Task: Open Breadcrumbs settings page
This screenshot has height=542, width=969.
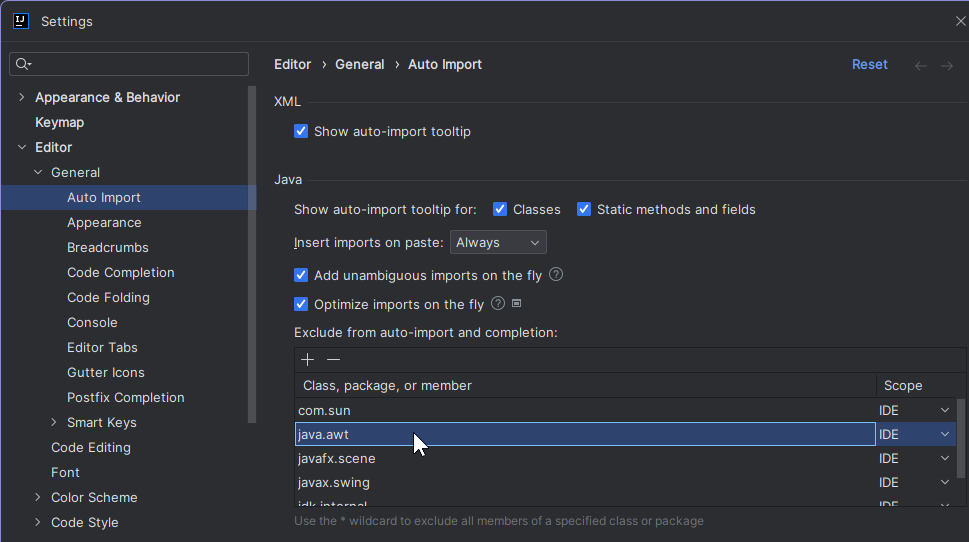Action: (x=108, y=247)
